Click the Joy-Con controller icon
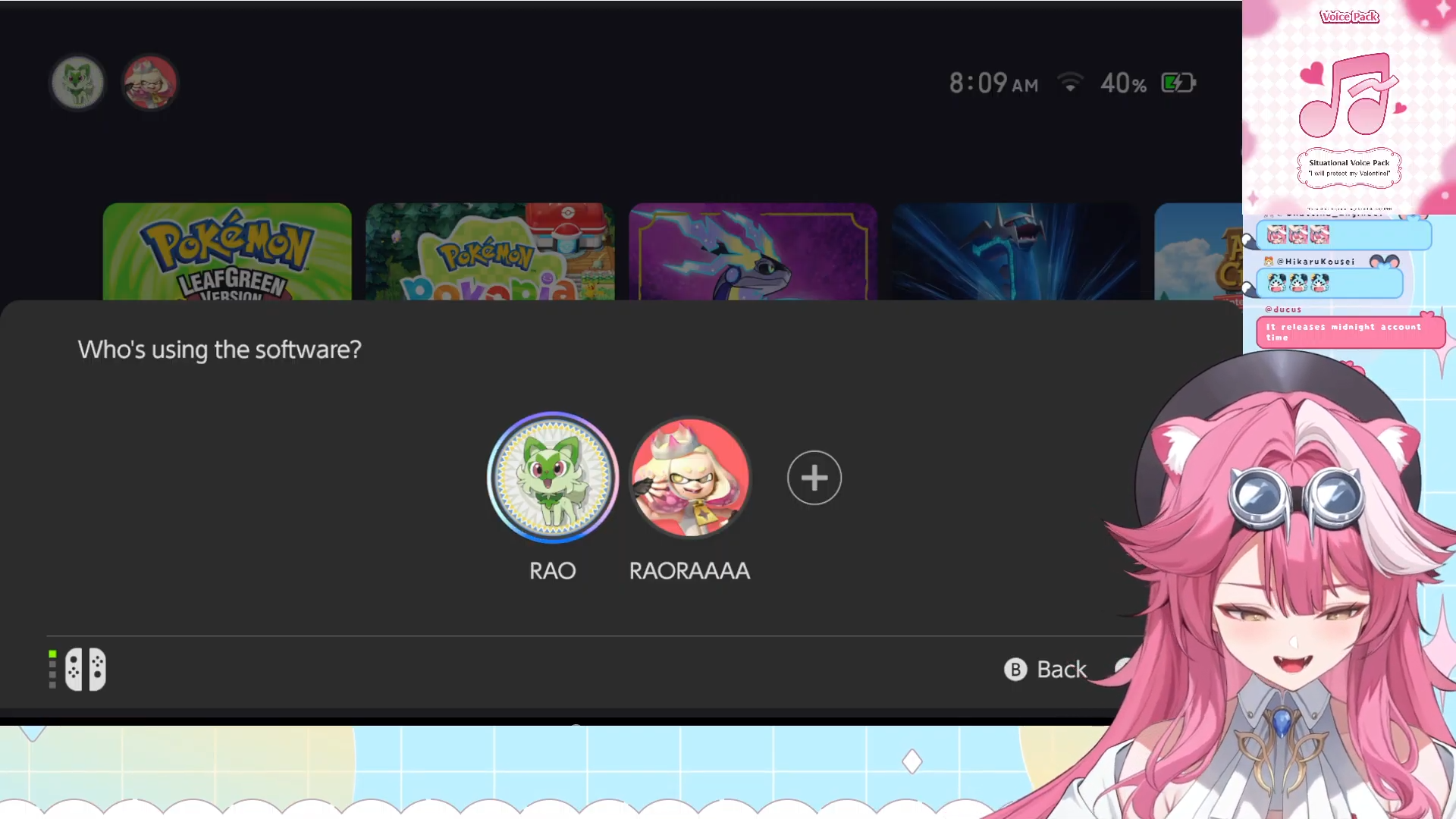 pyautogui.click(x=86, y=669)
